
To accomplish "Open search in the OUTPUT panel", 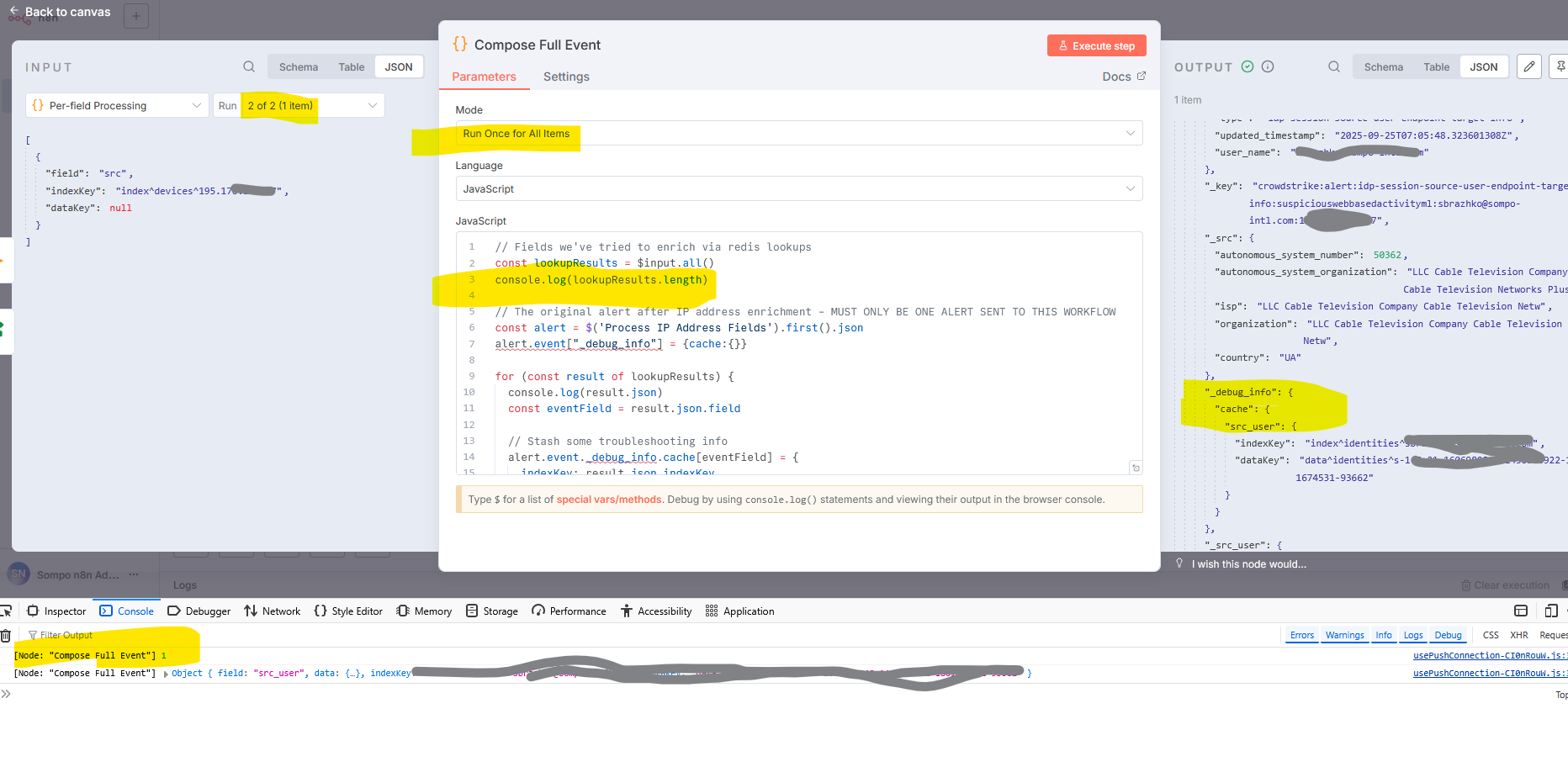I will pyautogui.click(x=1333, y=66).
